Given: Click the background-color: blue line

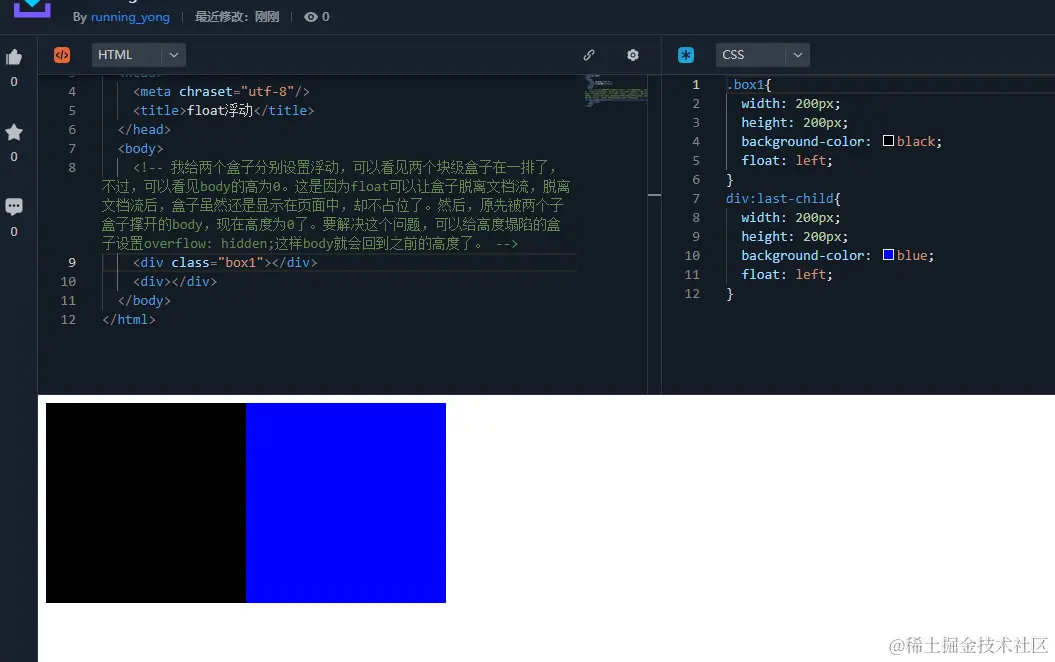Looking at the screenshot, I should [x=837, y=256].
